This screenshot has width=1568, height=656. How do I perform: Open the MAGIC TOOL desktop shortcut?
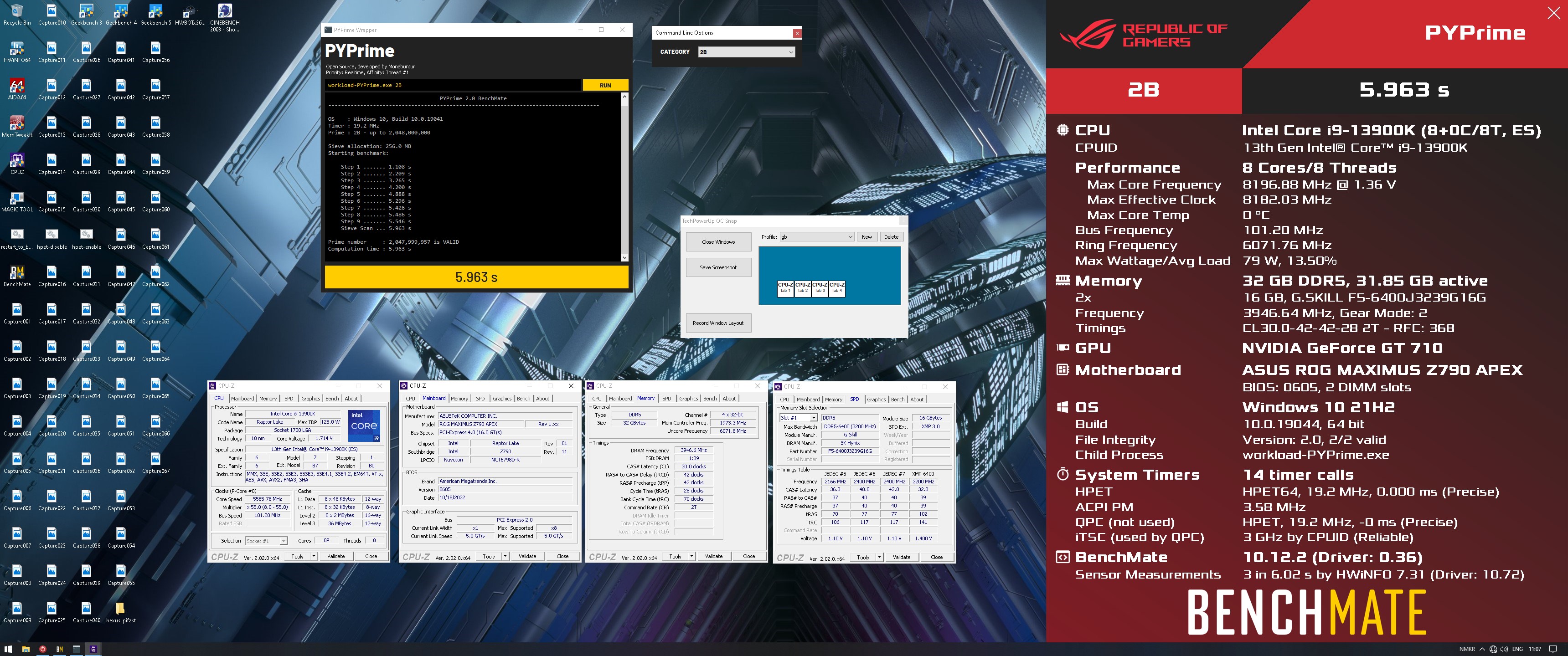(17, 201)
